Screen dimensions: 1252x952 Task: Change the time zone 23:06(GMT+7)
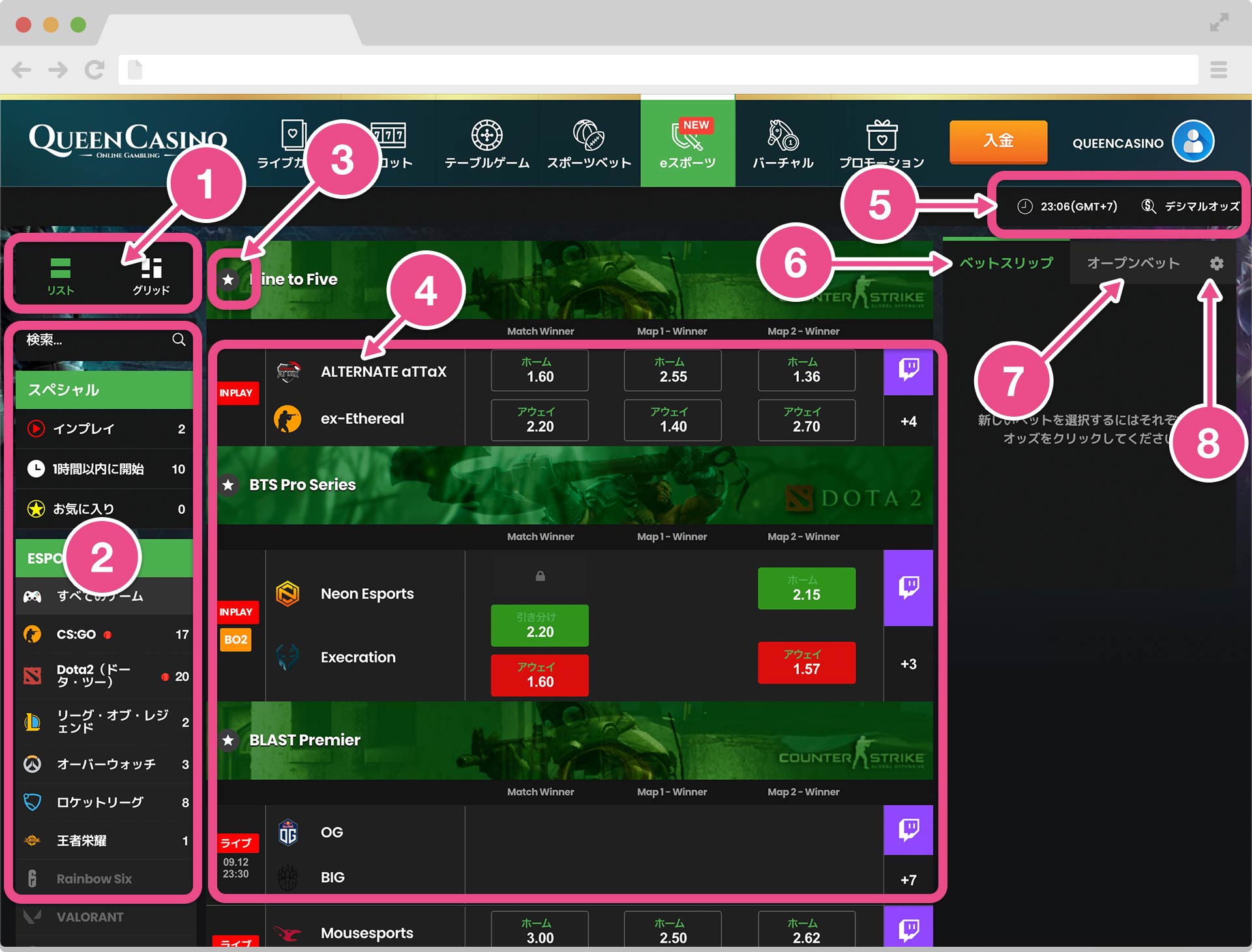(1067, 207)
